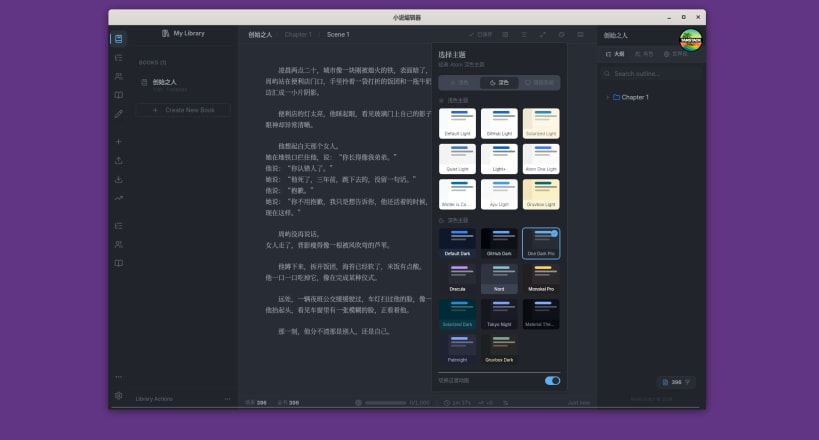Apply the Solarized Dark theme
The height and width of the screenshot is (440, 819).
pos(458,315)
